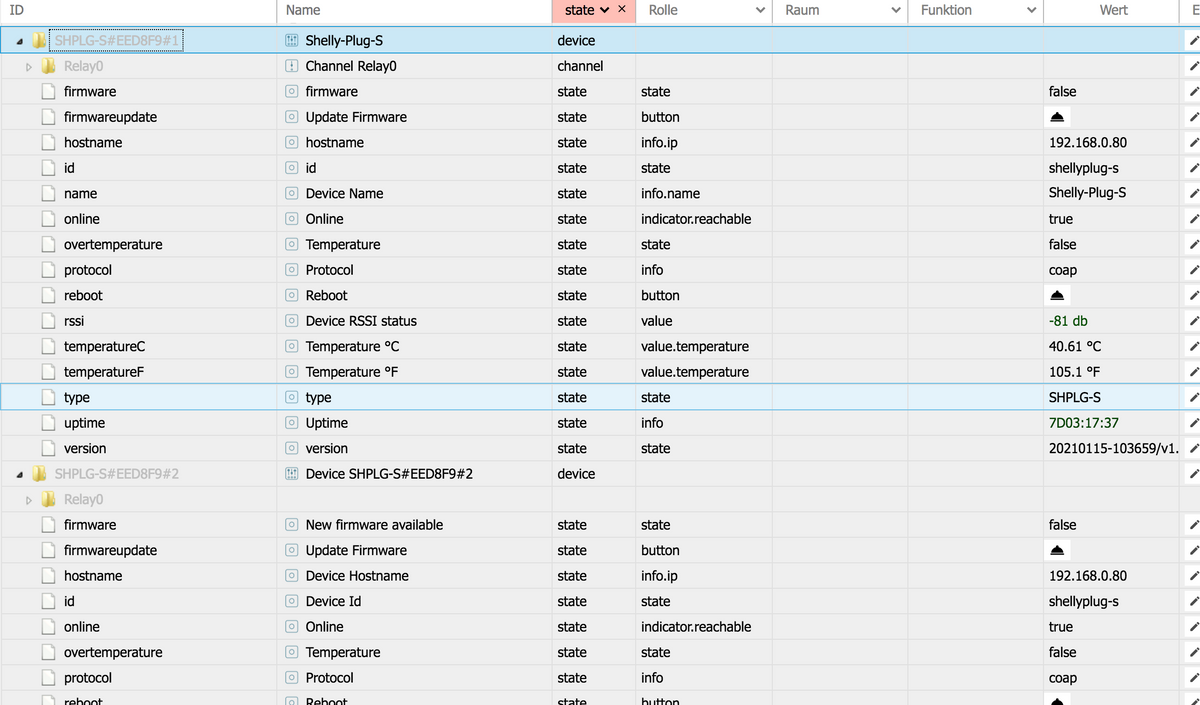The height and width of the screenshot is (705, 1200).
Task: Click the edit pencil on the uptime row
Action: (1192, 423)
